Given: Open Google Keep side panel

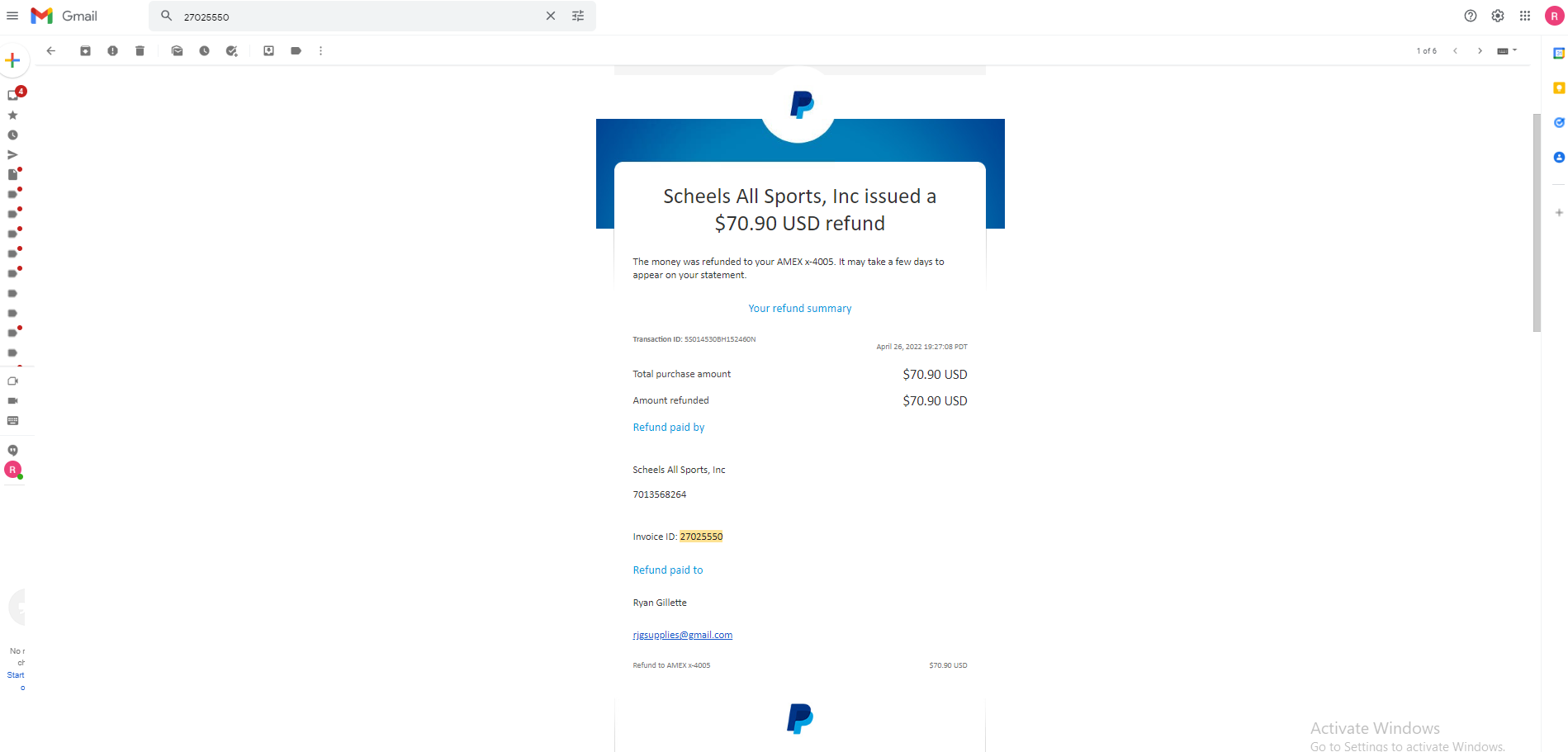Looking at the screenshot, I should pyautogui.click(x=1559, y=88).
